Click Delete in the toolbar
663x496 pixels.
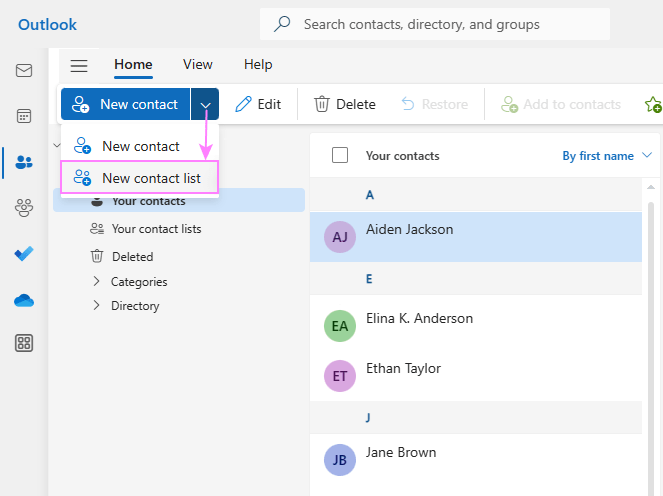pos(345,104)
